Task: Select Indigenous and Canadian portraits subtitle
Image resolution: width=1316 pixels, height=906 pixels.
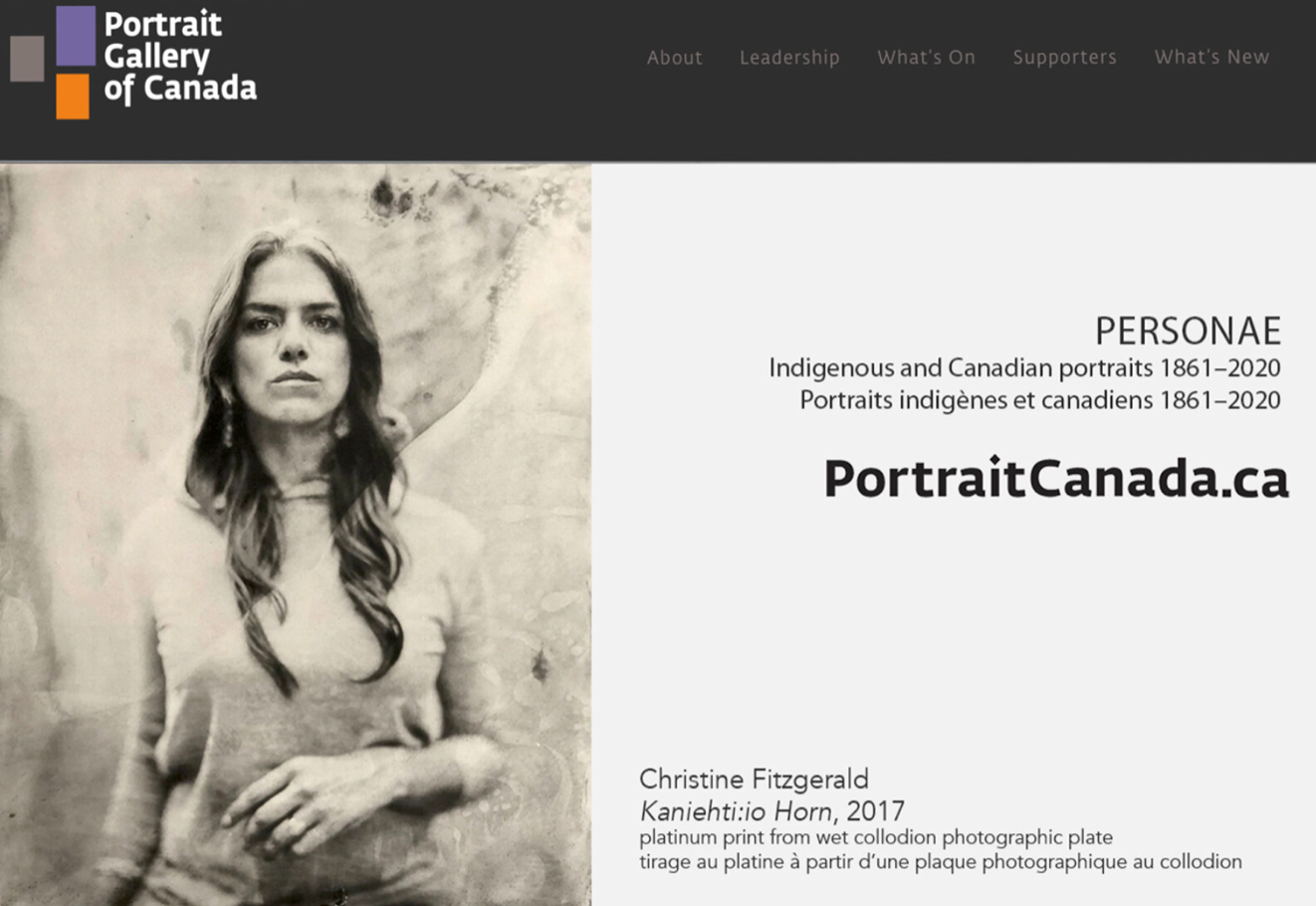Action: (x=1024, y=368)
